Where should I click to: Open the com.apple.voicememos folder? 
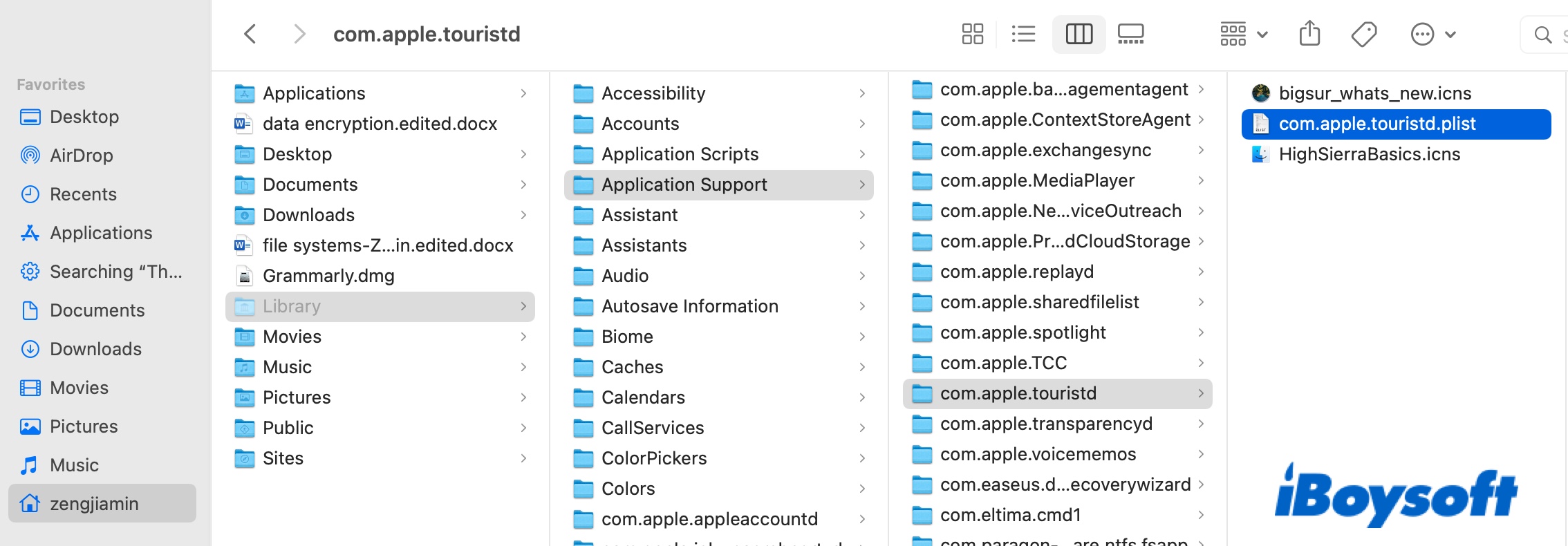(1038, 454)
